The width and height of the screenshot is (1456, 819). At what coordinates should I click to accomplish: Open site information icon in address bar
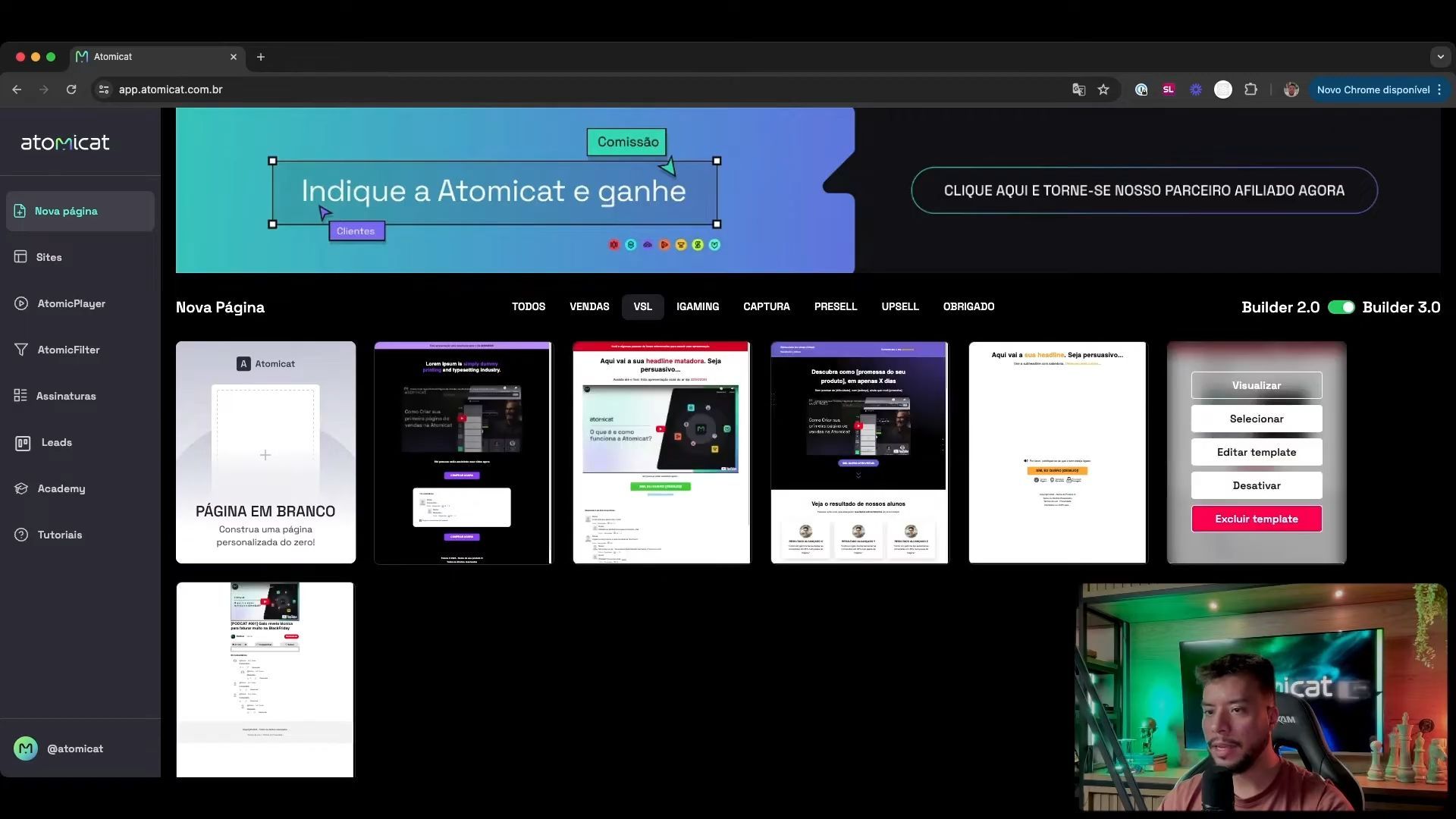tap(105, 89)
